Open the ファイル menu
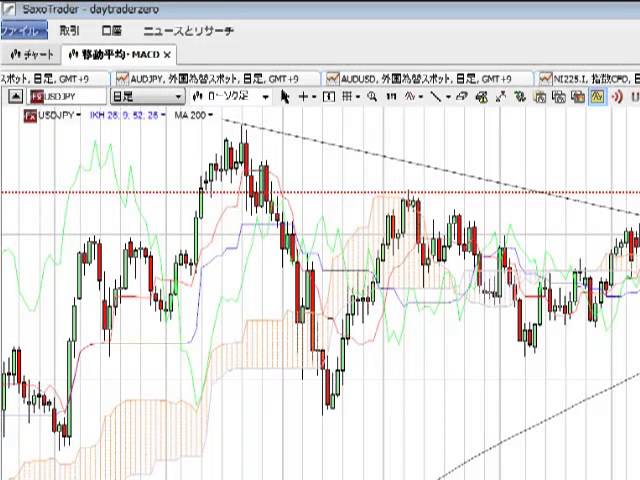This screenshot has height=480, width=640. coord(22,31)
